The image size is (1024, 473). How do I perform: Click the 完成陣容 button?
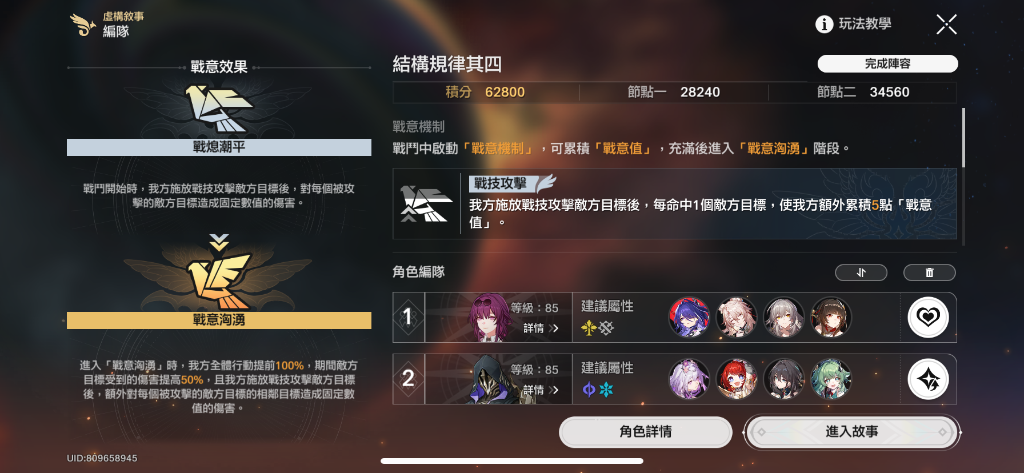(x=888, y=63)
